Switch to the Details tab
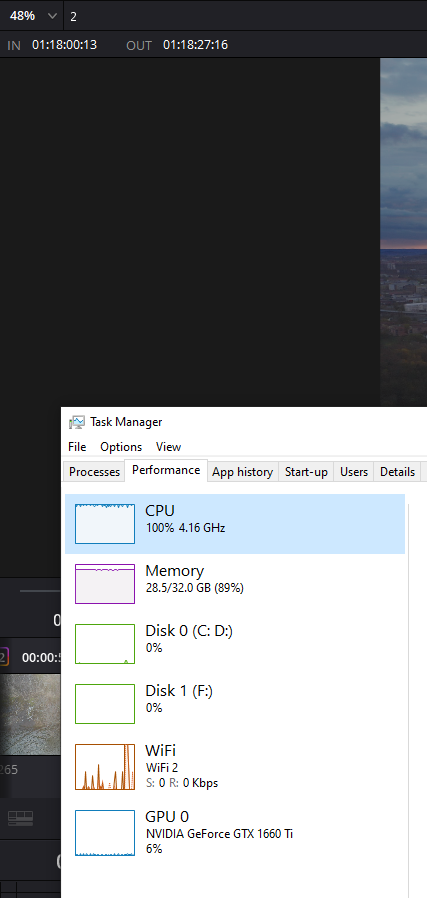This screenshot has width=427, height=898. tap(397, 472)
